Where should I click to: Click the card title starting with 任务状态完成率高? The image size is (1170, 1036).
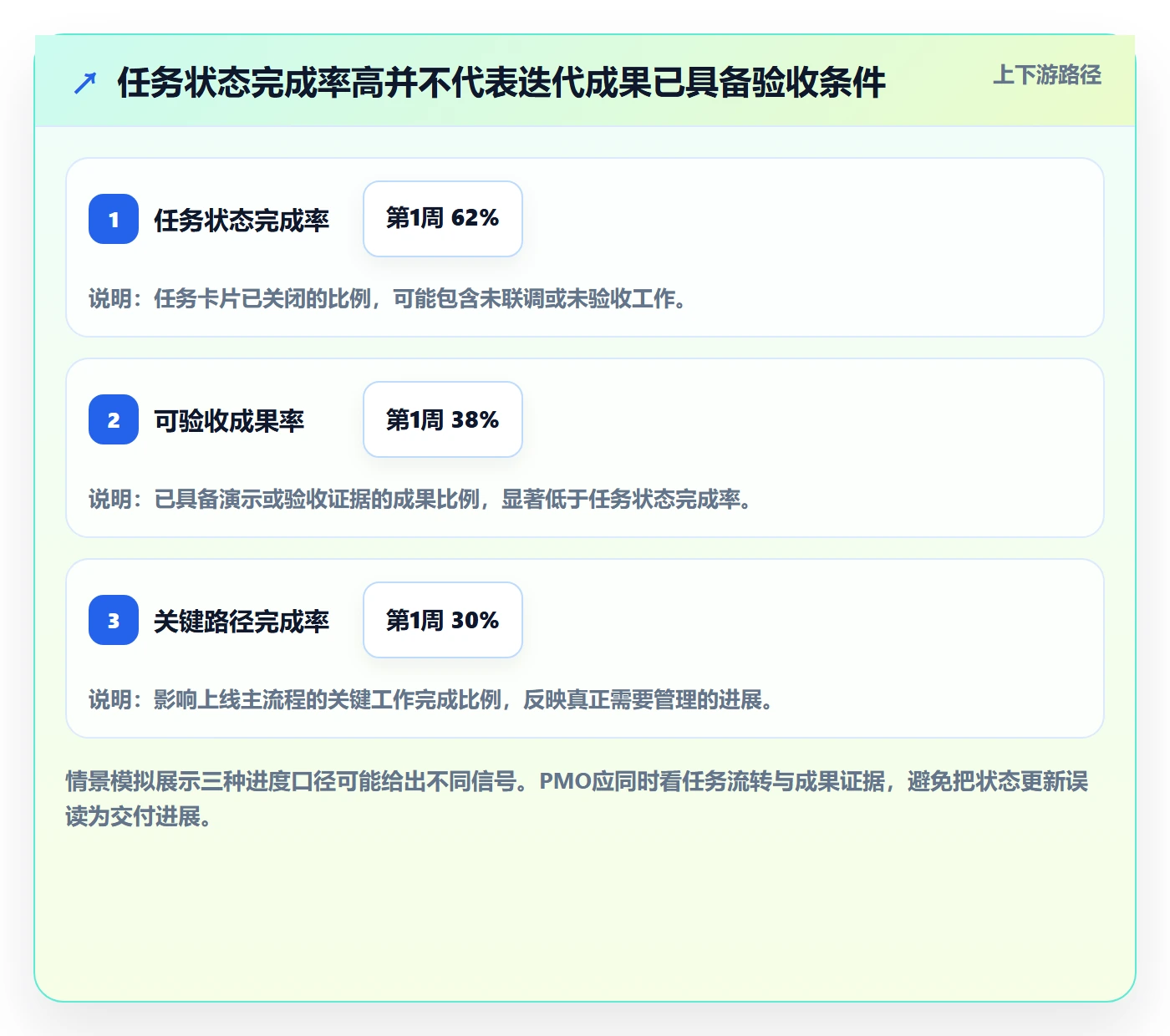(501, 83)
